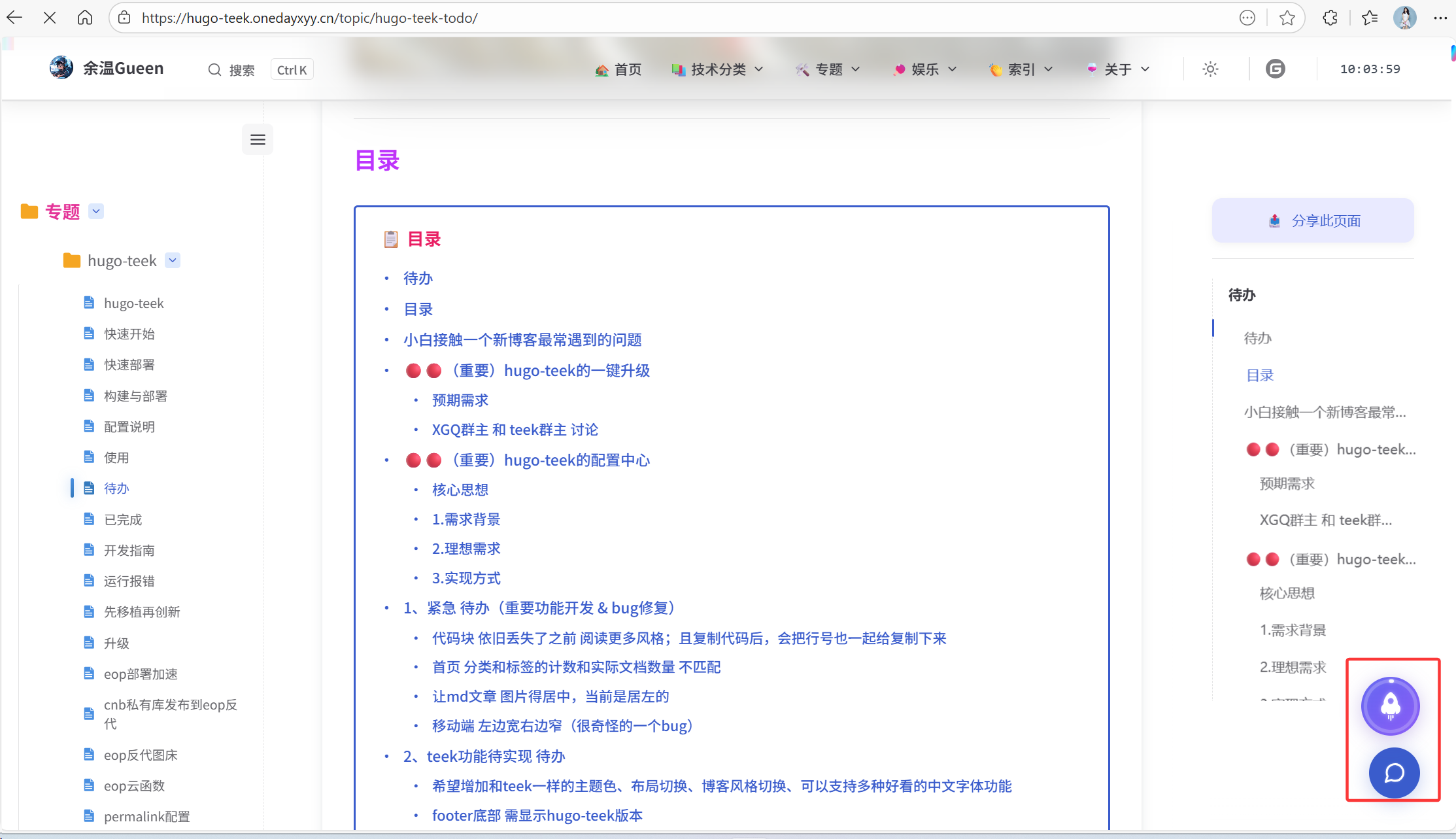
Task: Open the 关于 navigation menu
Action: tap(1118, 69)
